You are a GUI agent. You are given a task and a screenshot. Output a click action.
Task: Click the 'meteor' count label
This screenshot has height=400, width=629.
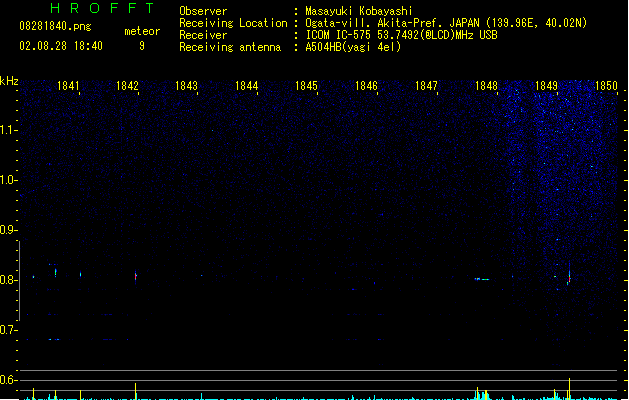tap(142, 31)
